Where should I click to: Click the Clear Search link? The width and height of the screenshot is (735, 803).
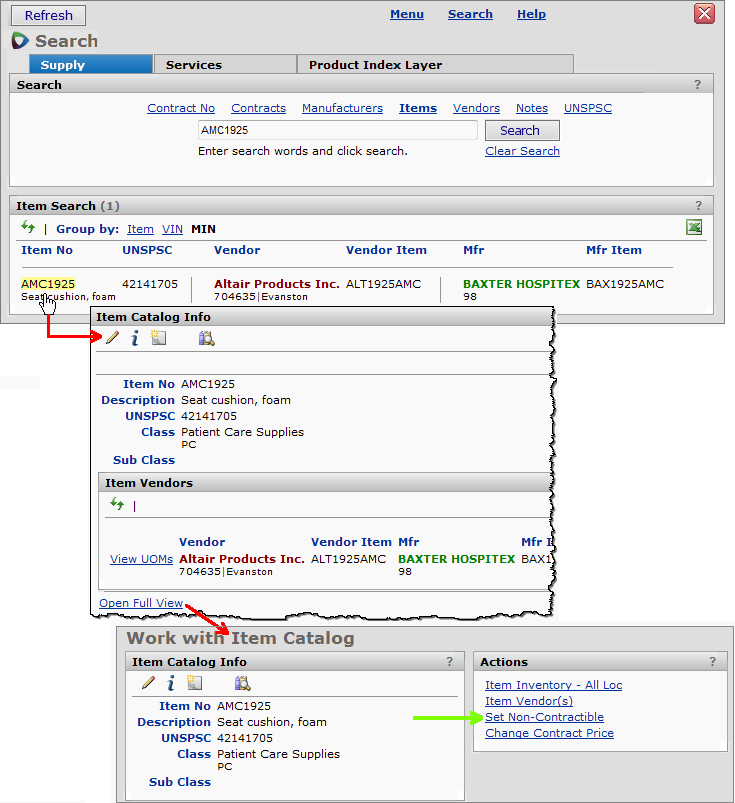click(522, 151)
